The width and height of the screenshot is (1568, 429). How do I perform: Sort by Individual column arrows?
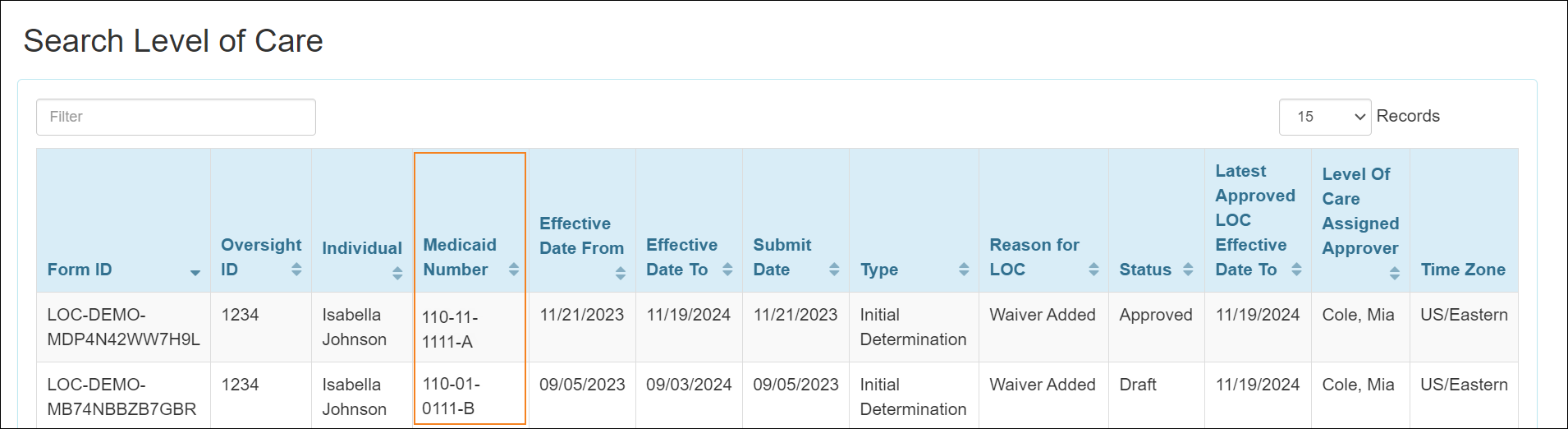(397, 273)
